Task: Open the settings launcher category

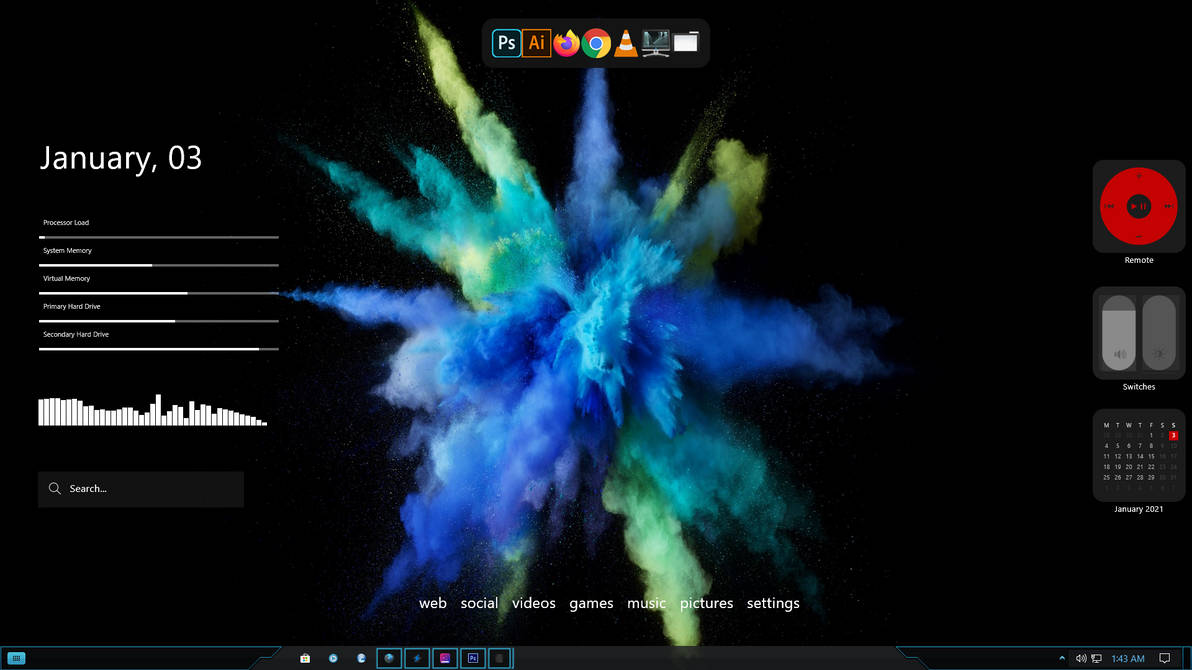Action: (773, 603)
